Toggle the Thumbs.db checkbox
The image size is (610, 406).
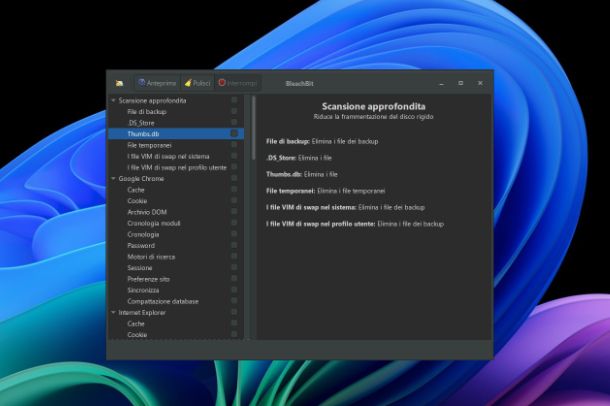(234, 134)
